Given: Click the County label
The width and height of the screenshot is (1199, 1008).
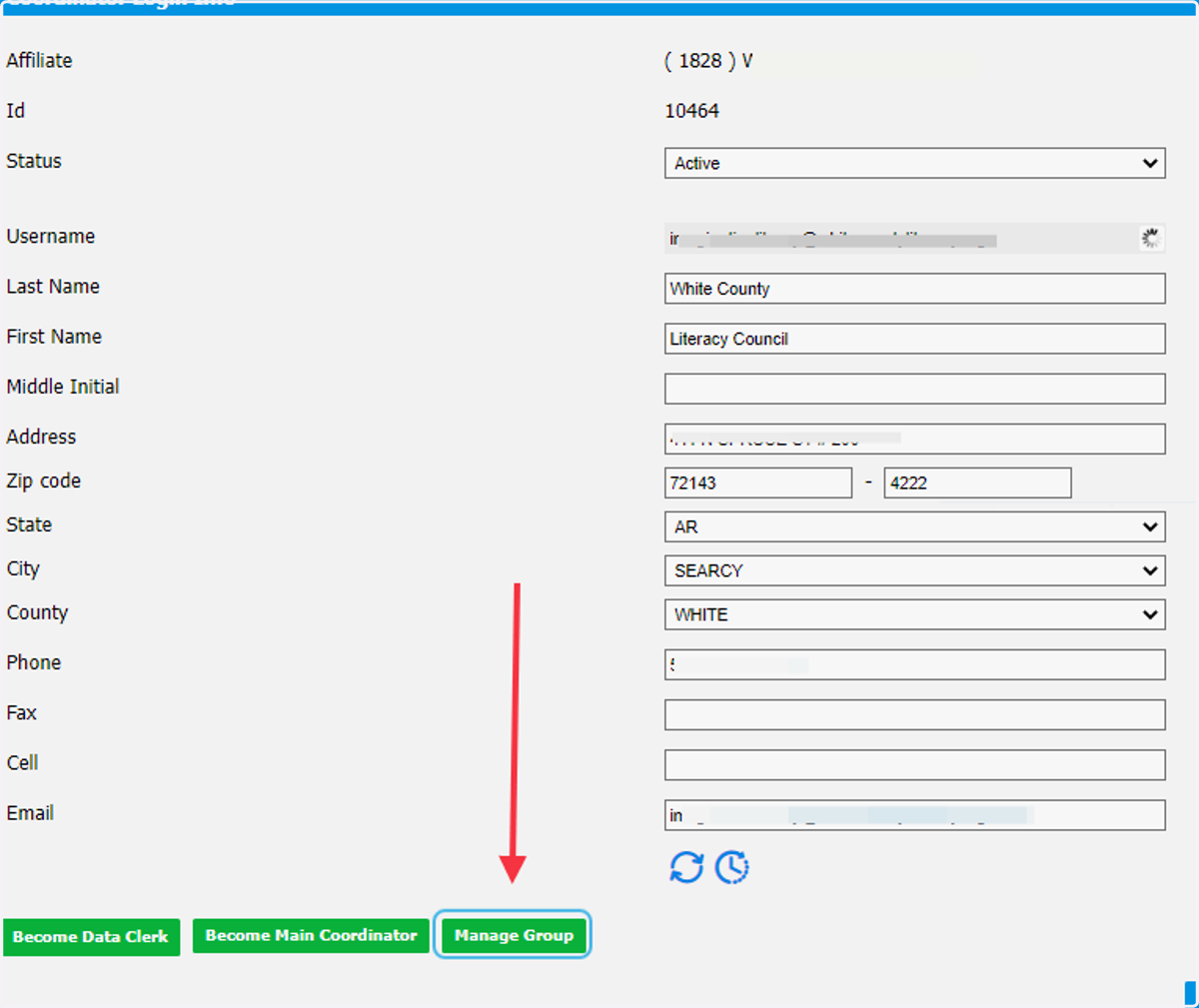Looking at the screenshot, I should coord(37,612).
